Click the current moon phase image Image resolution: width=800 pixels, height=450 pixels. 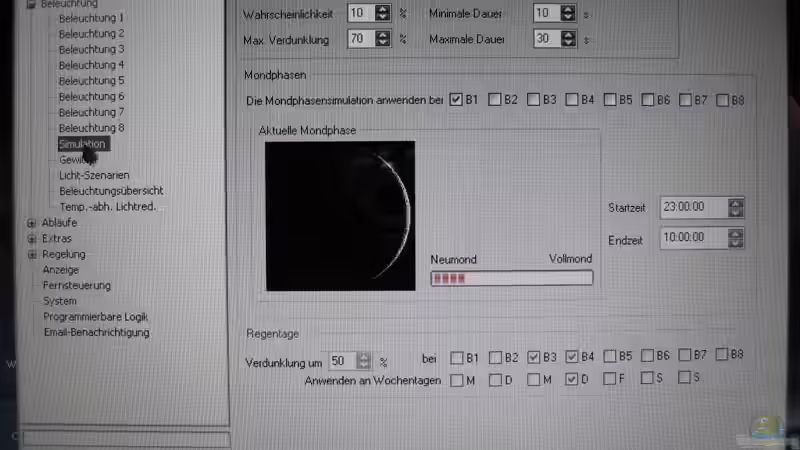pyautogui.click(x=340, y=216)
